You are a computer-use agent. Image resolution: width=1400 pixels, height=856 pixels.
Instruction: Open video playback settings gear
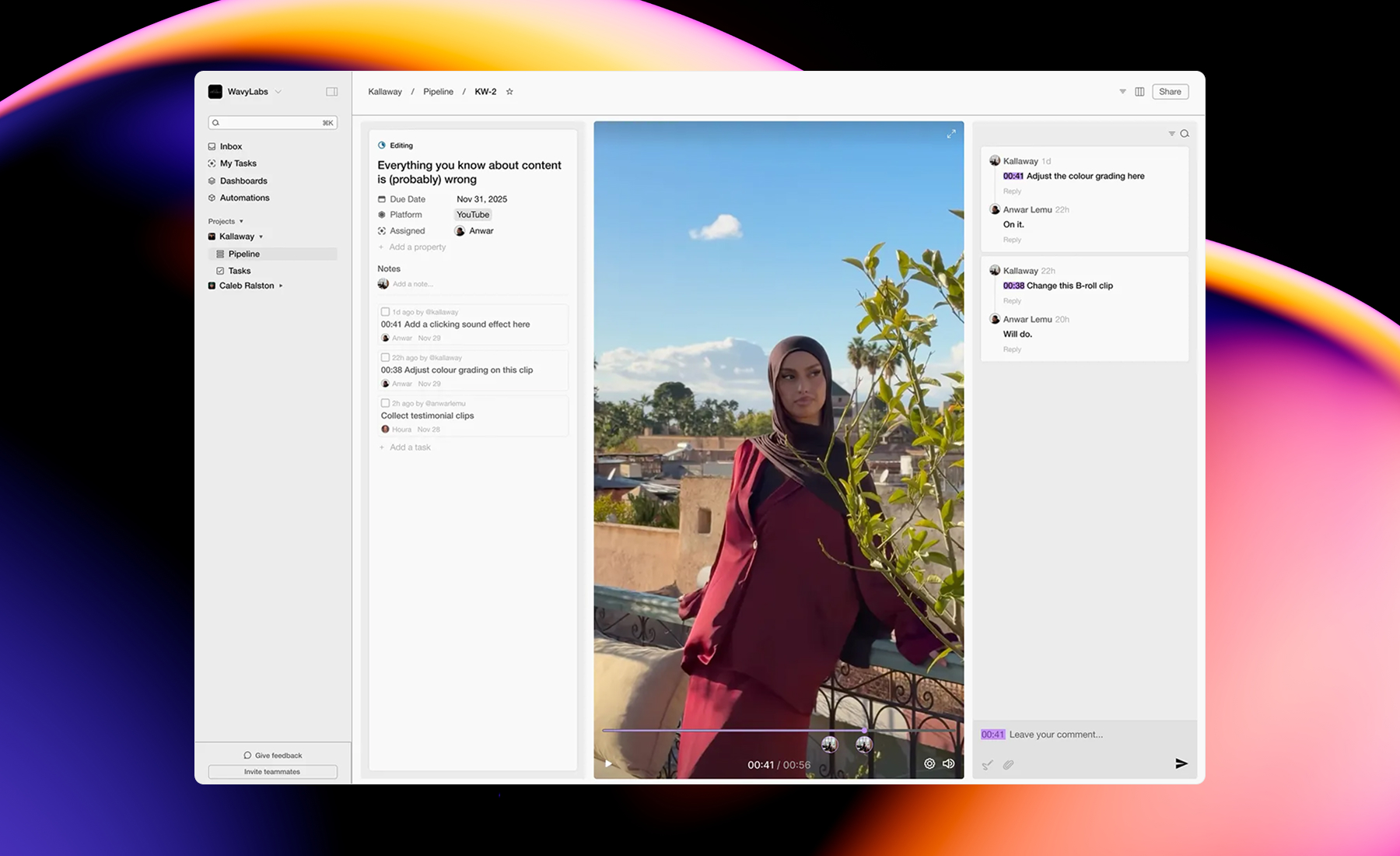click(x=929, y=764)
